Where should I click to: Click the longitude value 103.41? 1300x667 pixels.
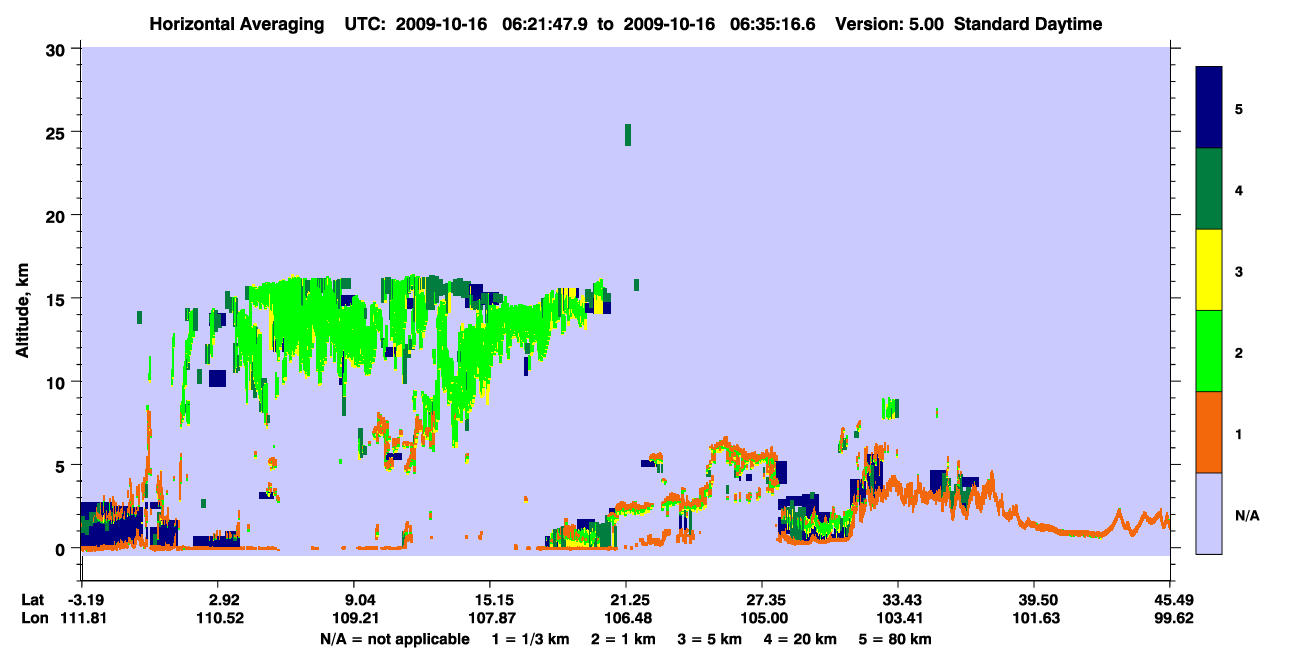pyautogui.click(x=898, y=619)
